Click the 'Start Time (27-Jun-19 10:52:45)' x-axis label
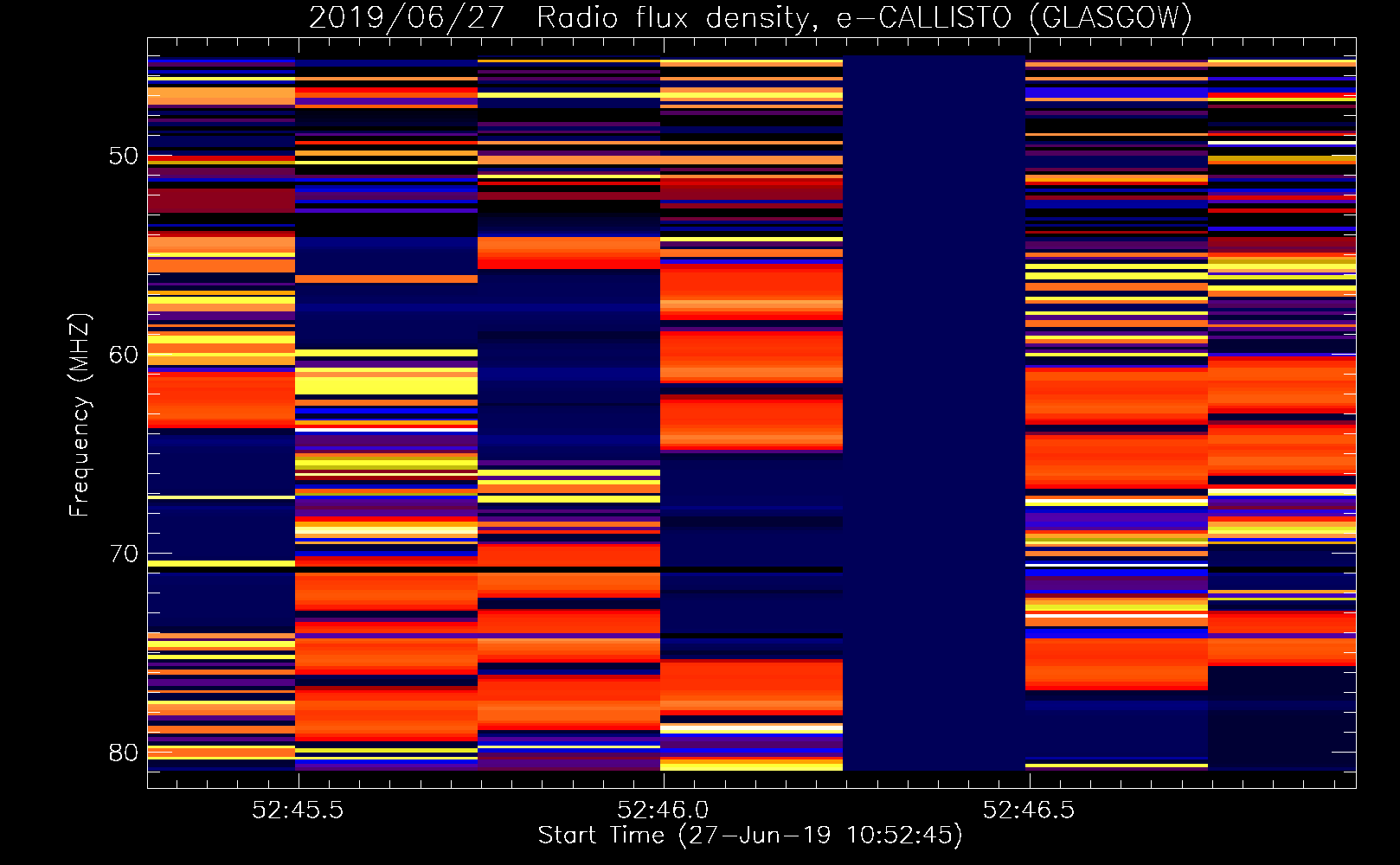This screenshot has width=1400, height=865. tap(750, 836)
